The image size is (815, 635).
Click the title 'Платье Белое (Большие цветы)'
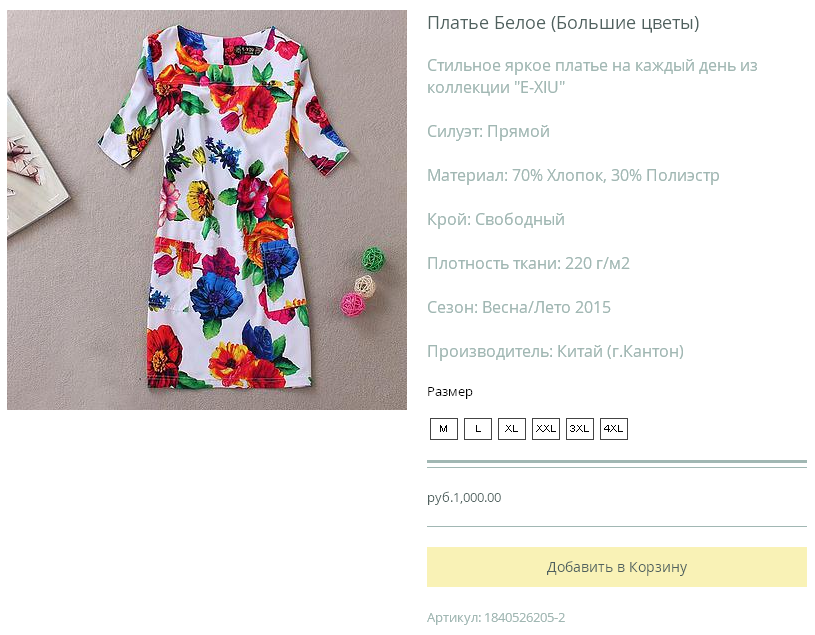(563, 23)
